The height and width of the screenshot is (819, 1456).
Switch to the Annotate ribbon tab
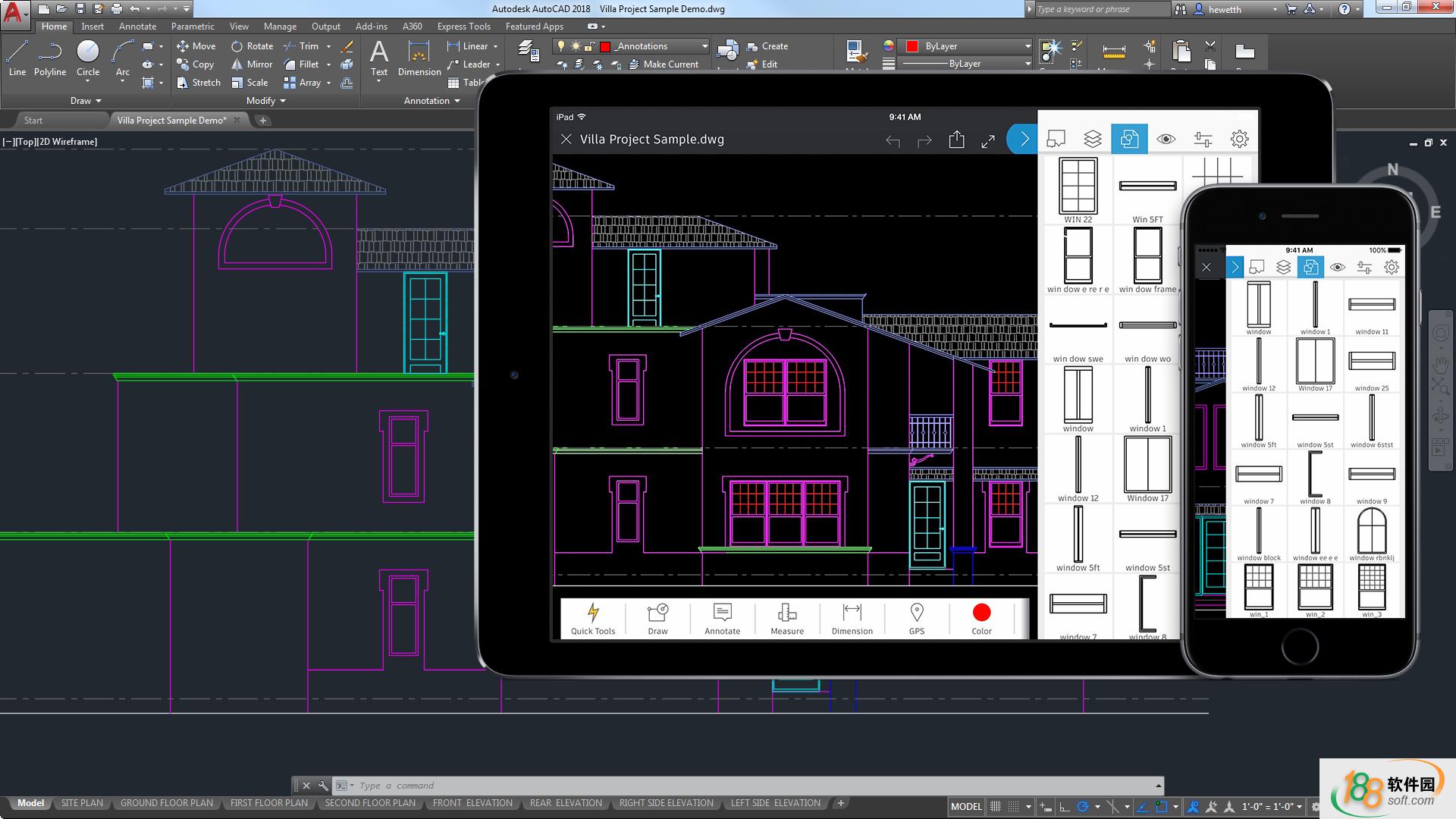click(x=137, y=27)
